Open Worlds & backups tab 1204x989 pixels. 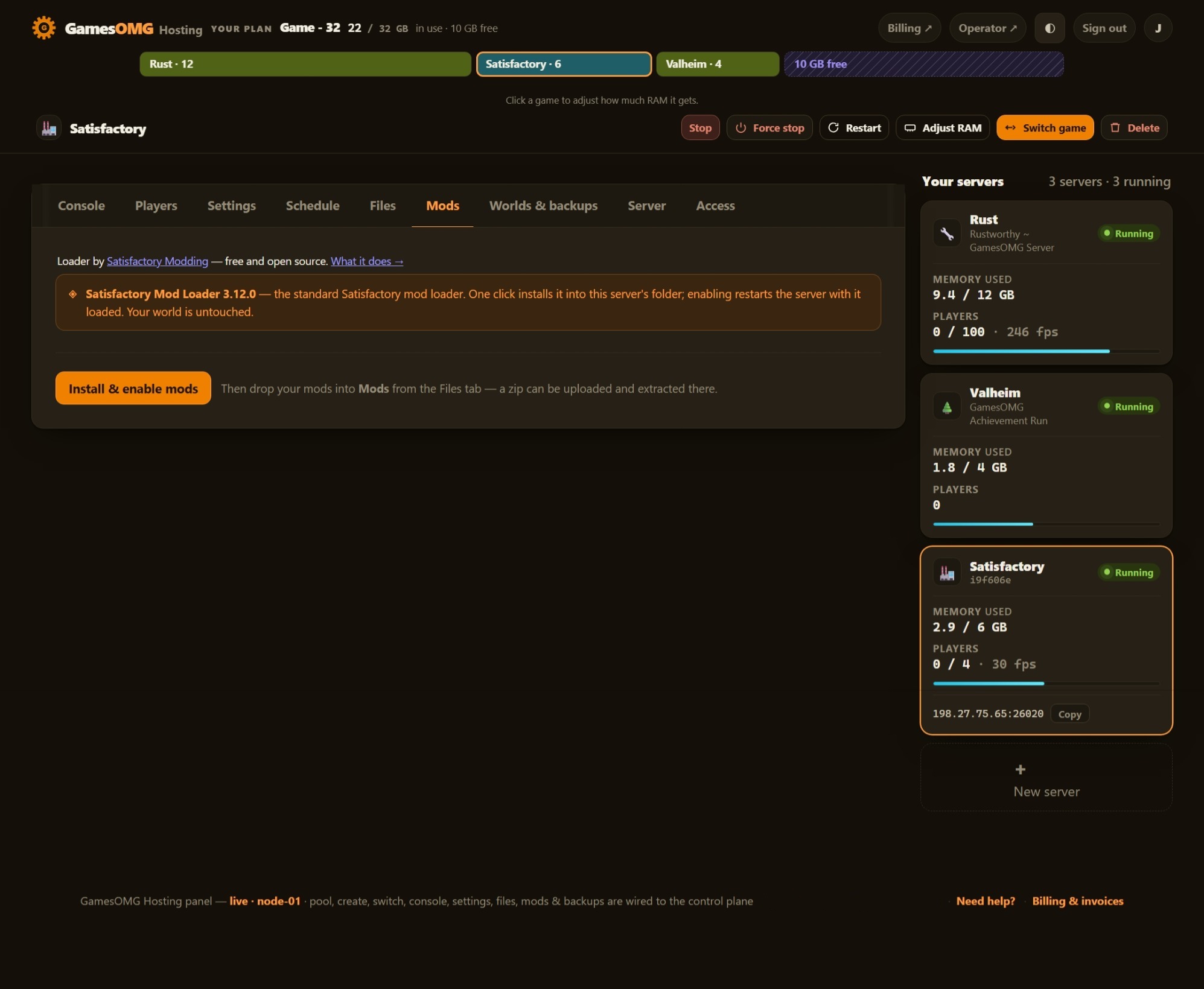(x=543, y=206)
